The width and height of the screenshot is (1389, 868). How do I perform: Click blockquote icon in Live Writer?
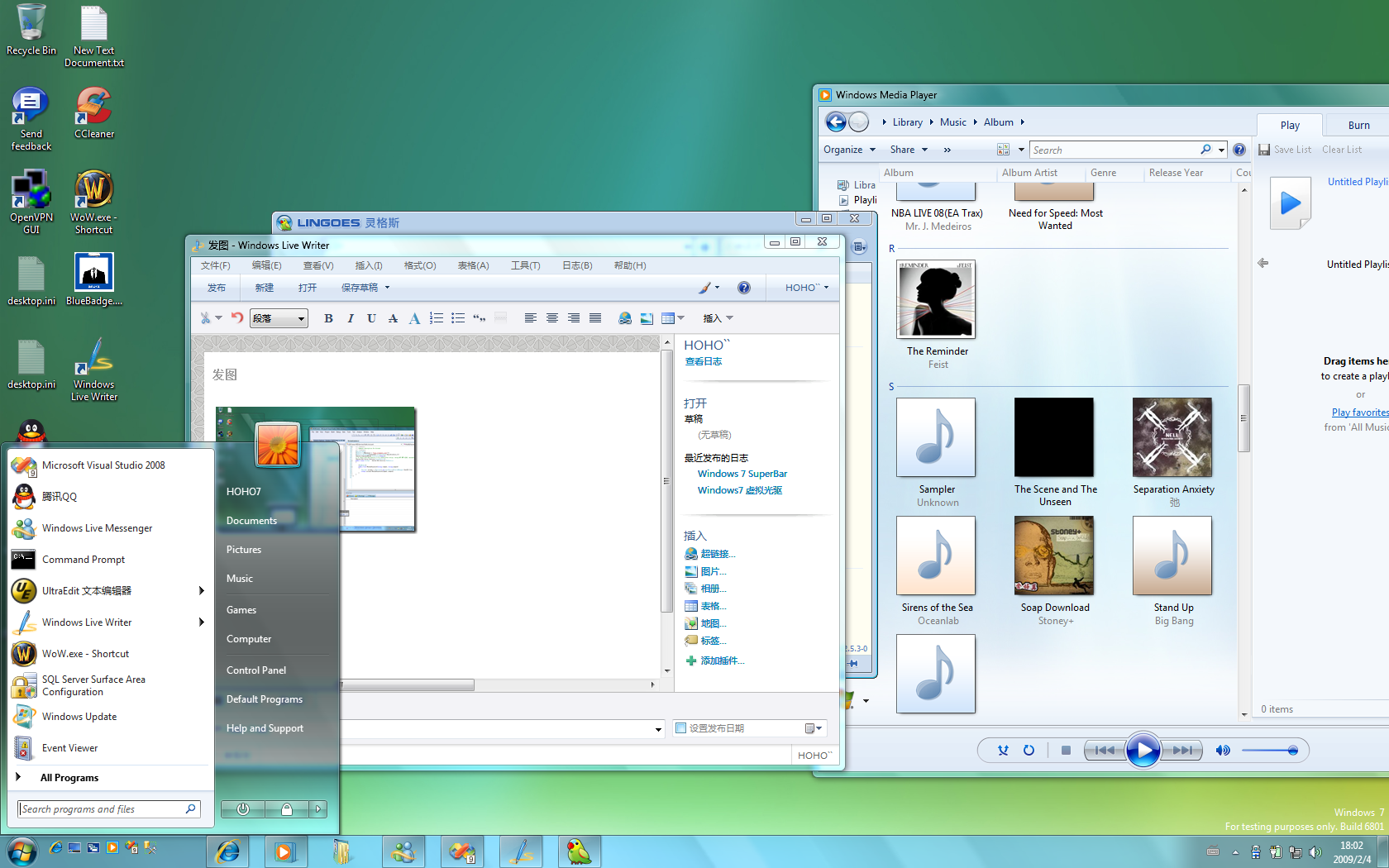point(480,318)
